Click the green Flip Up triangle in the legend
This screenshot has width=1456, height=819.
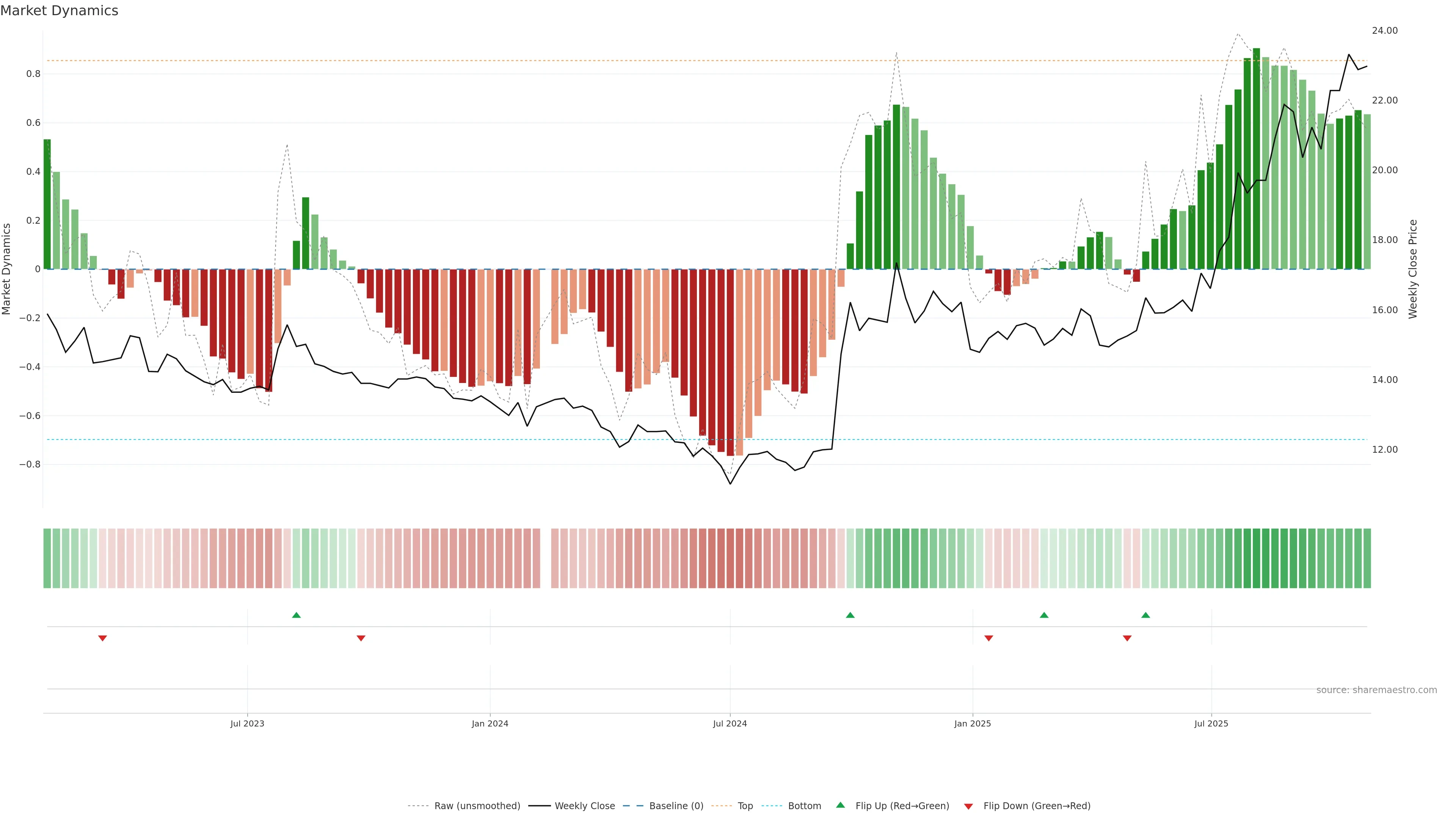pos(841,805)
